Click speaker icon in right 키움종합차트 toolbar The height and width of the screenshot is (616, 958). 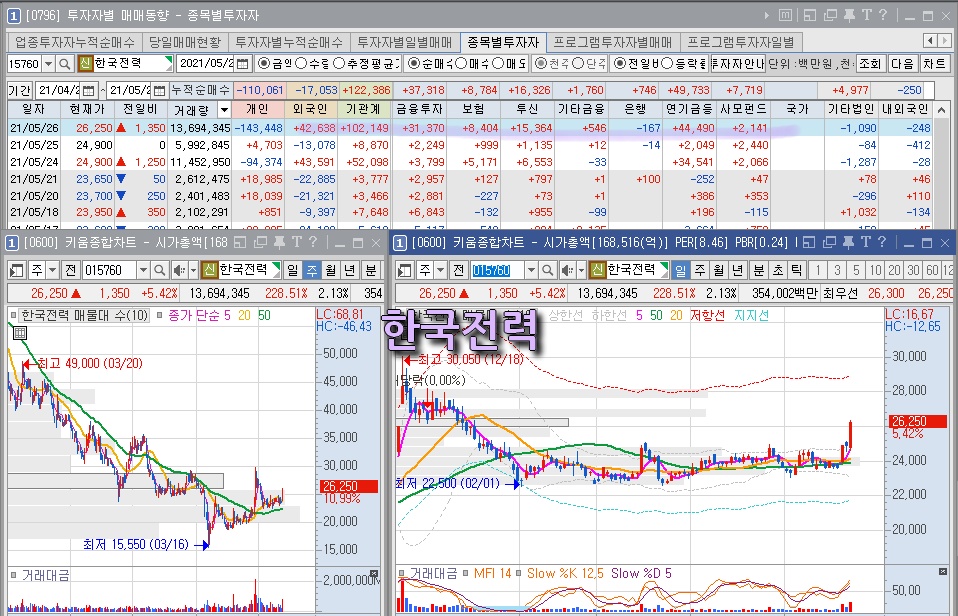(568, 270)
